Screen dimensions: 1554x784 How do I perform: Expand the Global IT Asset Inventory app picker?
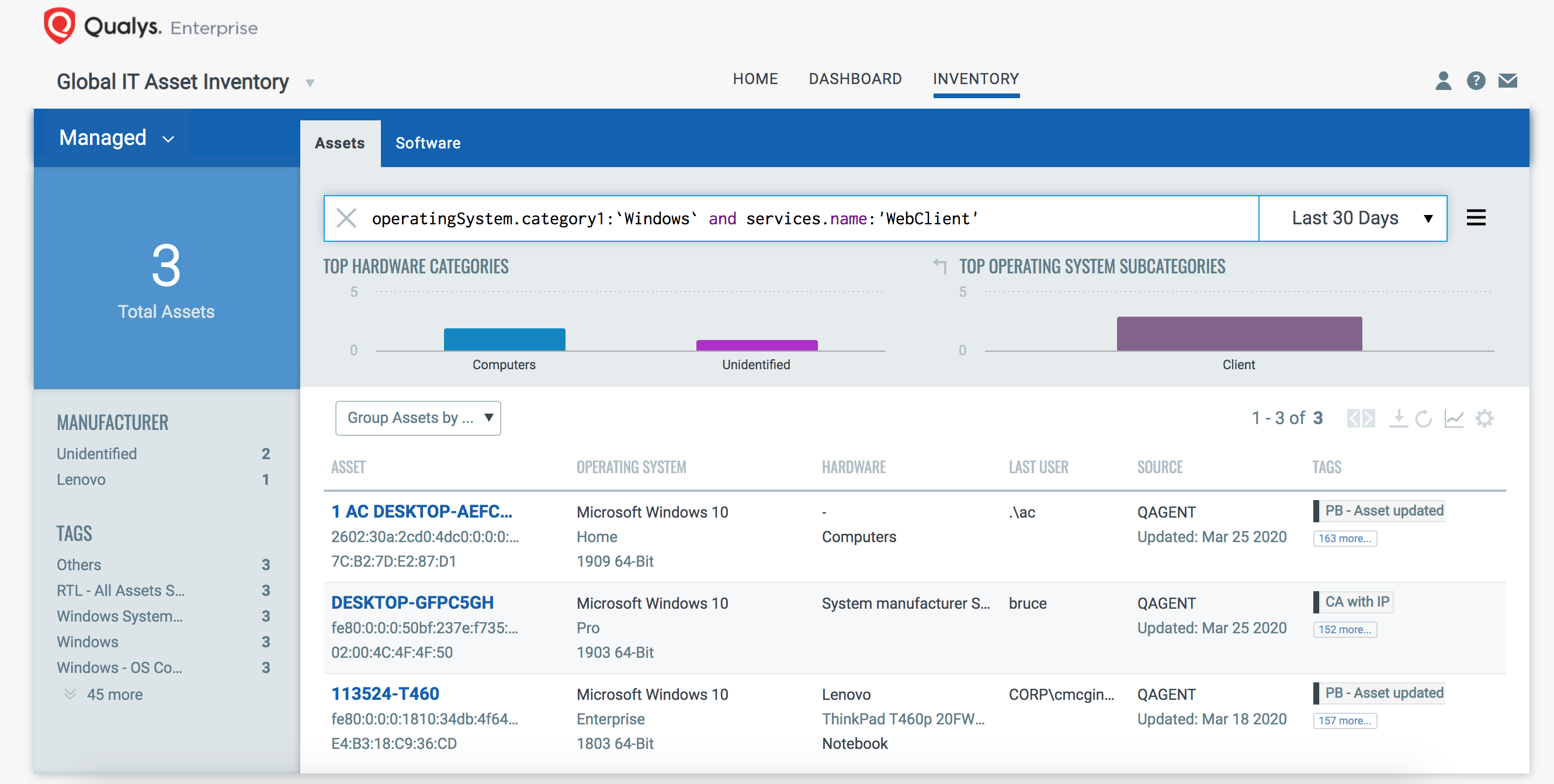310,82
